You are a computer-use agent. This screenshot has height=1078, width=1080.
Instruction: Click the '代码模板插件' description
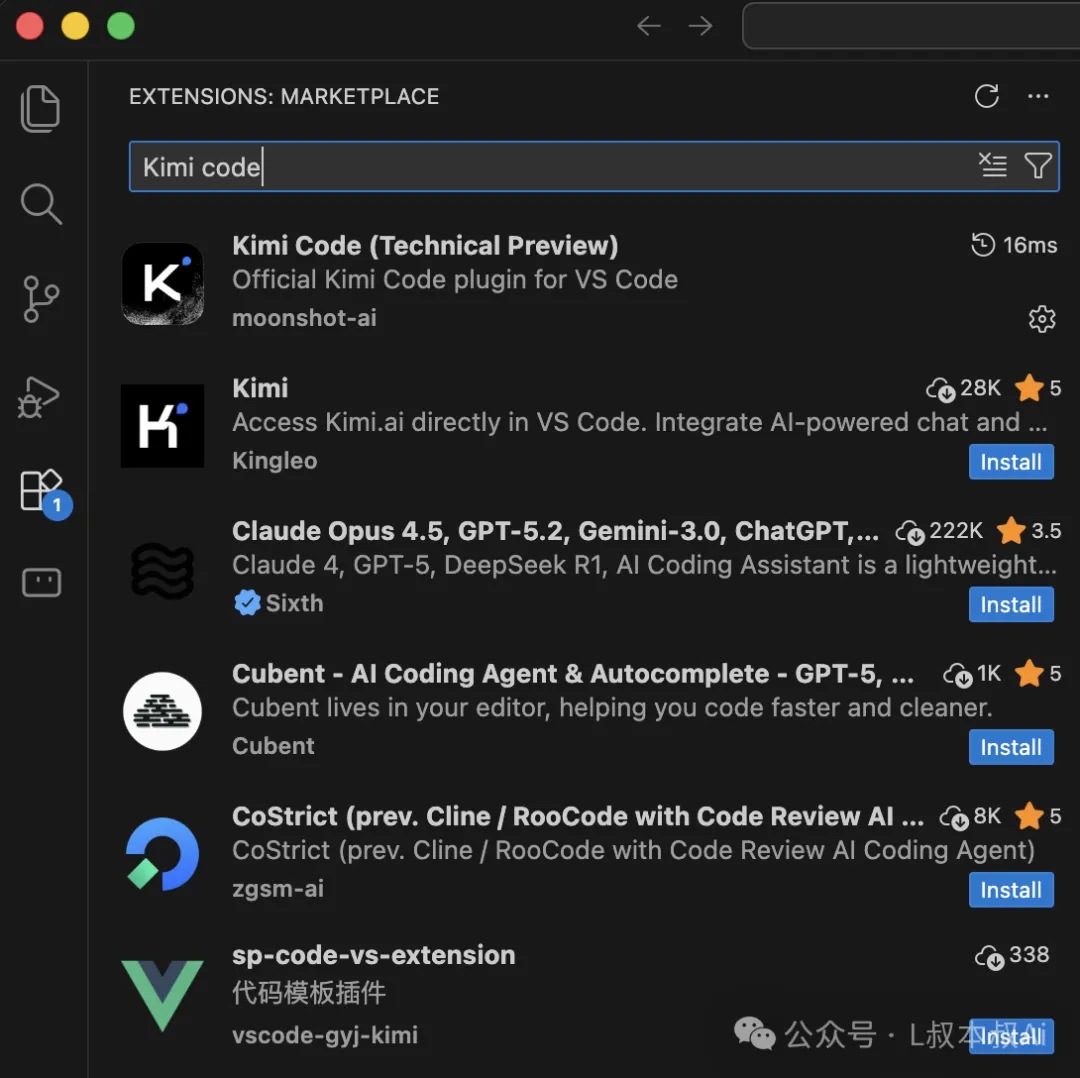(309, 993)
